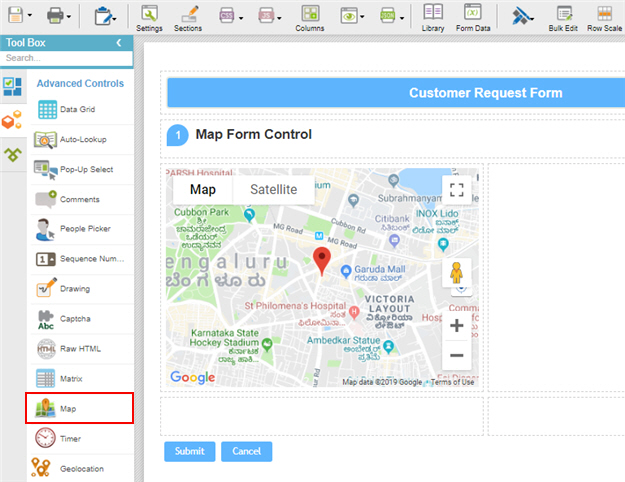Screen dimensions: 625x482
Task: Toggle fullscreen map view
Action: pyautogui.click(x=456, y=190)
